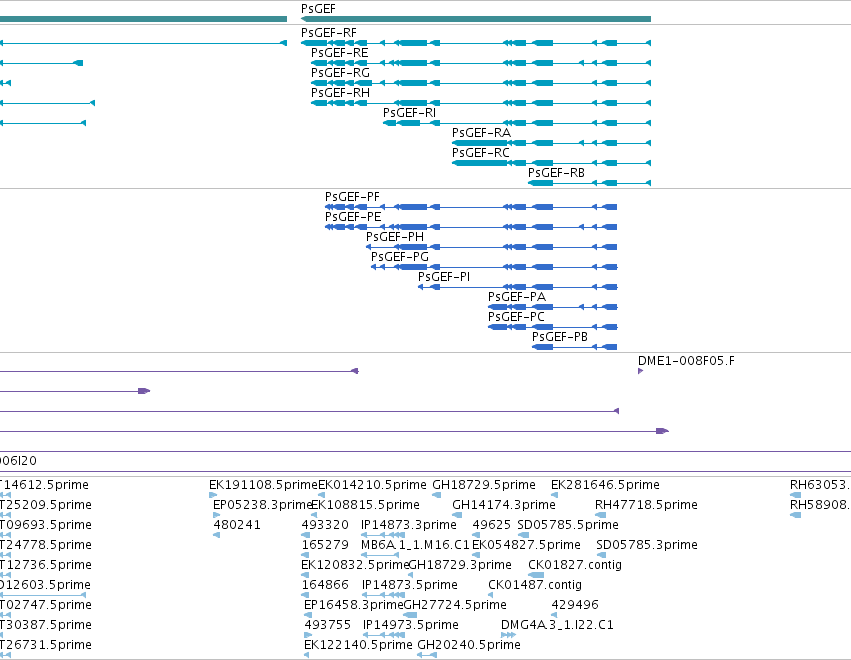Select GH18729.5prime EST label

click(484, 485)
